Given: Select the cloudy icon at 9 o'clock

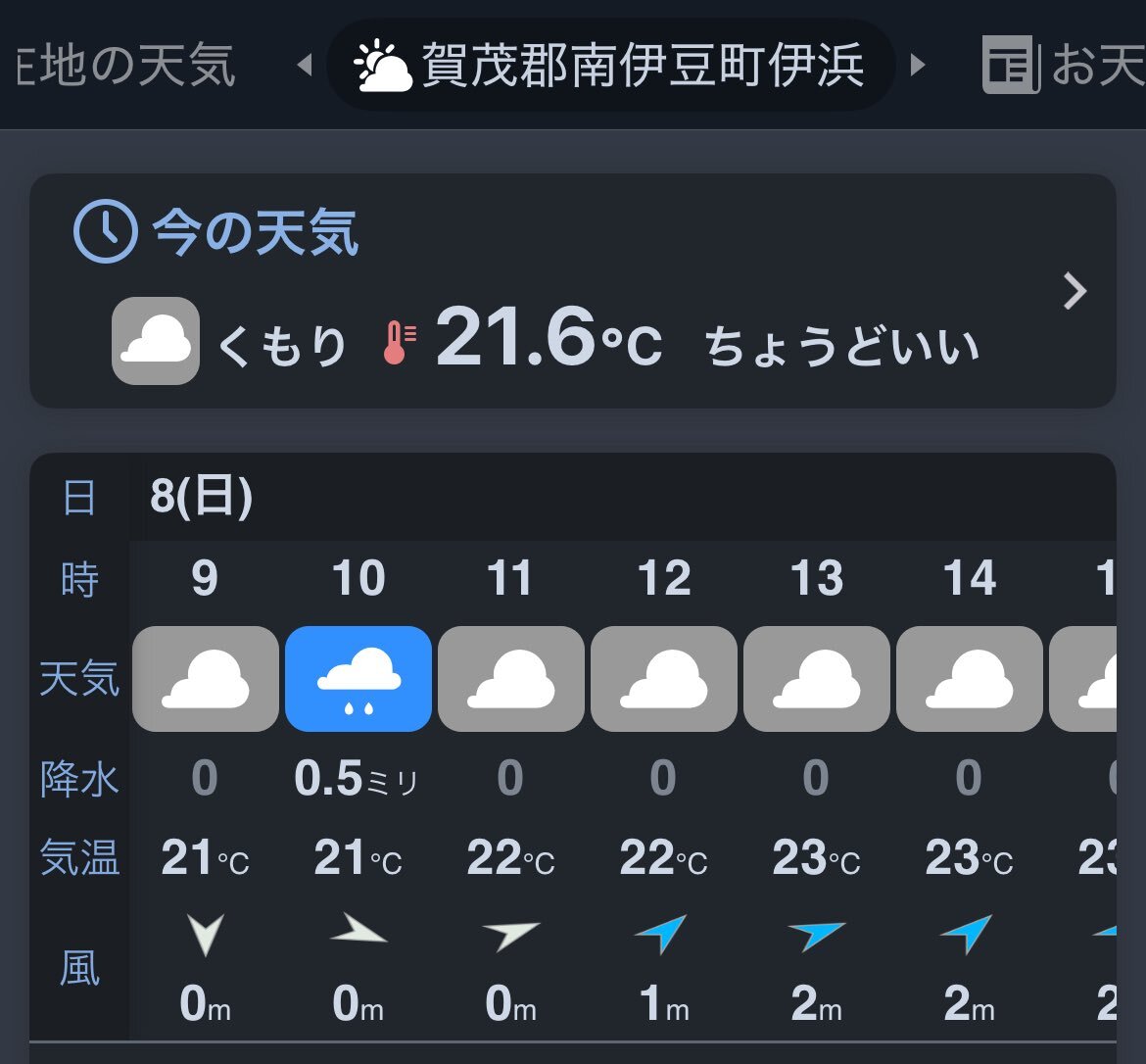Looking at the screenshot, I should pyautogui.click(x=206, y=679).
